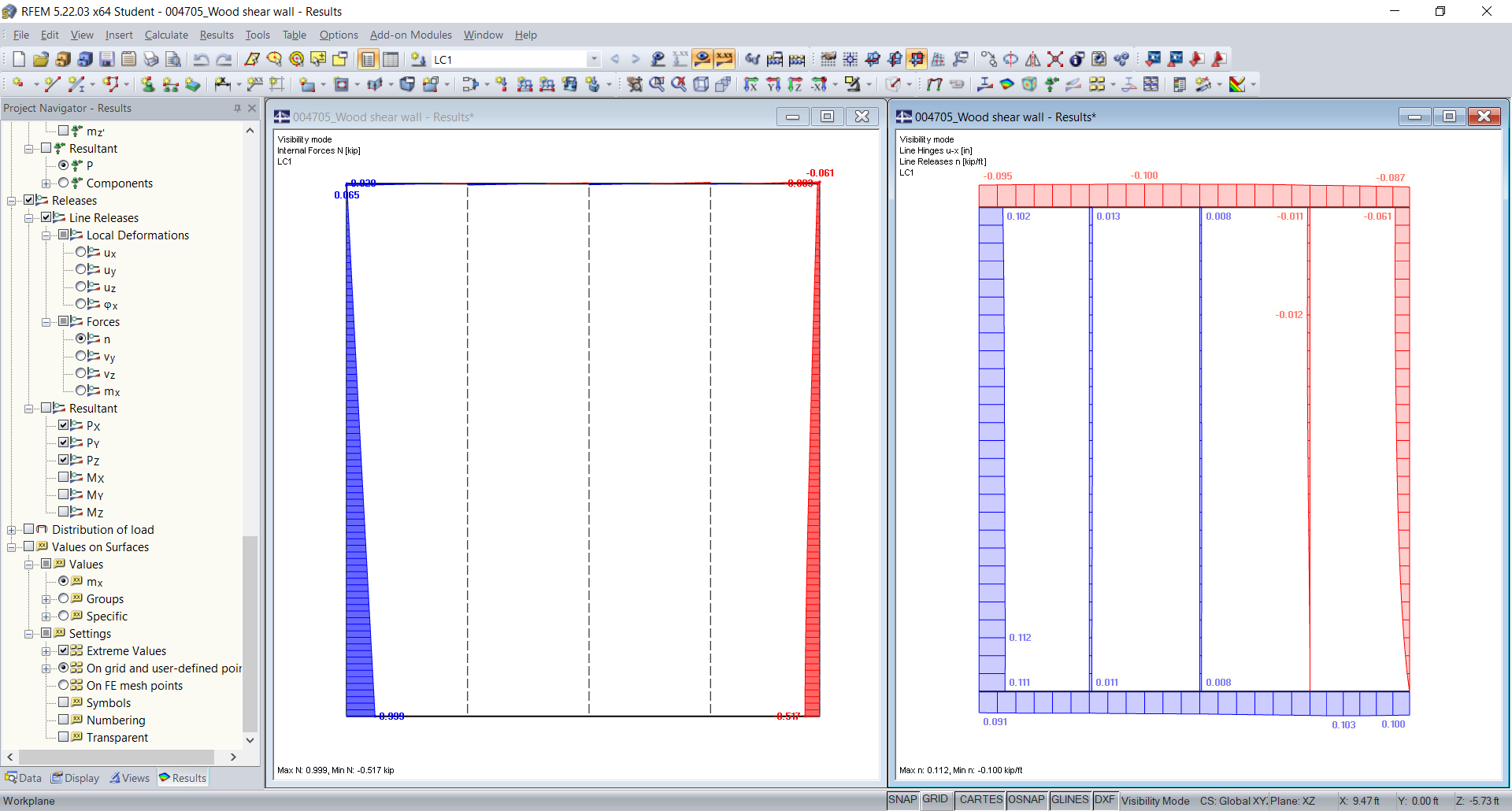Open the Info About Object icon
The width and height of the screenshot is (1512, 811).
pyautogui.click(x=1077, y=59)
